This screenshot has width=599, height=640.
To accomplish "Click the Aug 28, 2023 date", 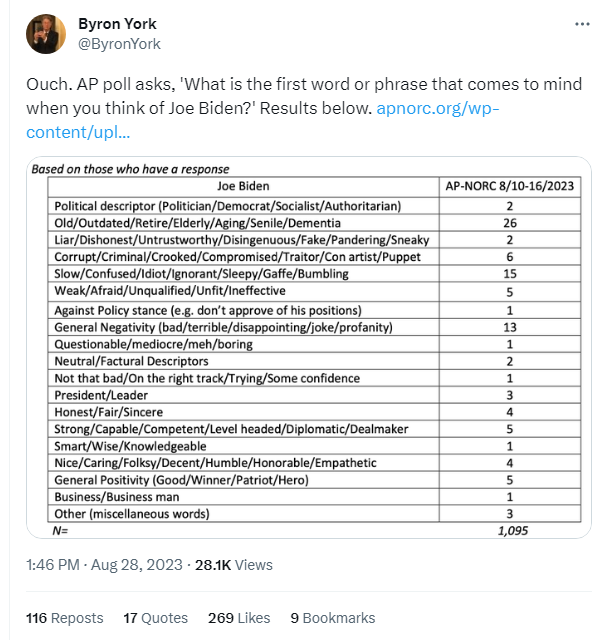I will point(136,565).
